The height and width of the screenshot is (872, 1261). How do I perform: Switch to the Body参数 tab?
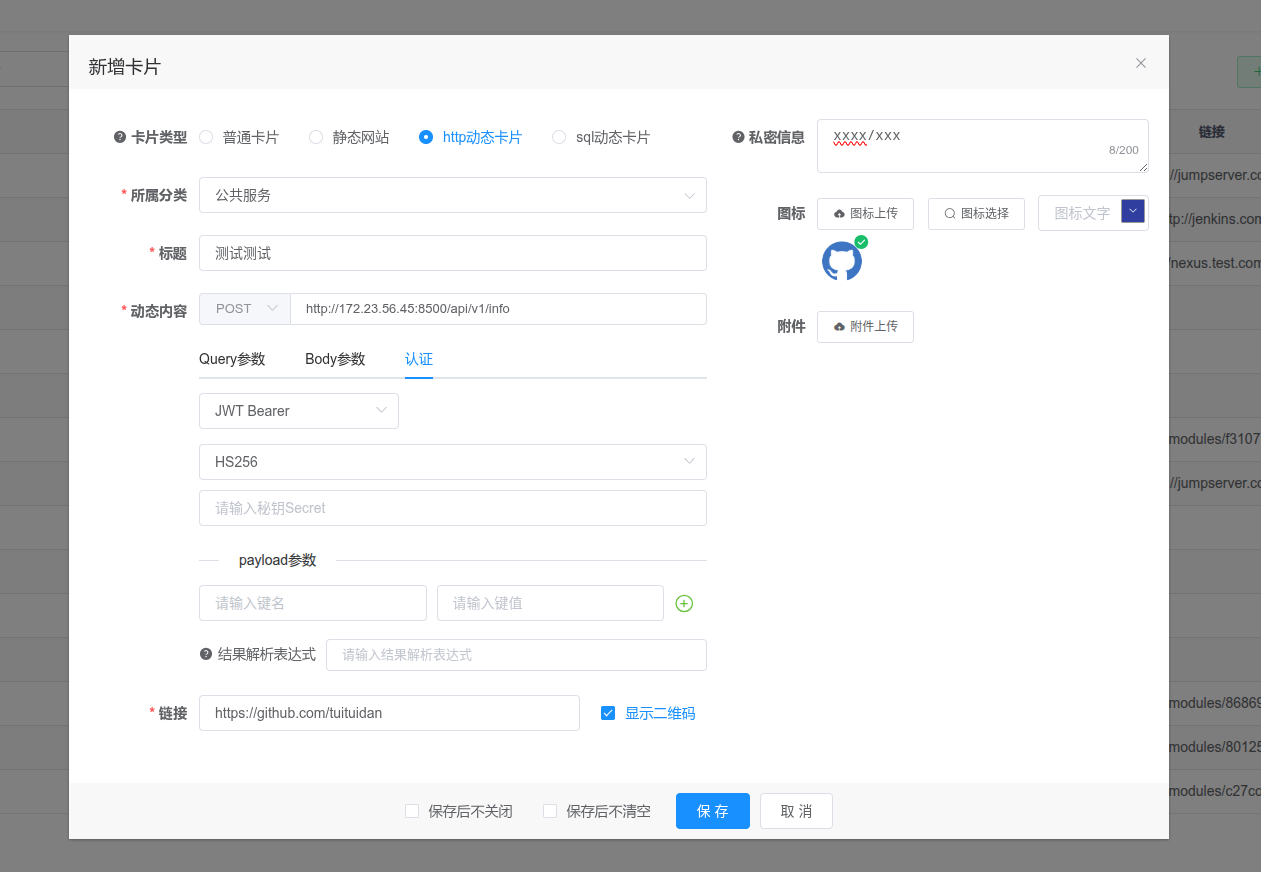click(335, 359)
